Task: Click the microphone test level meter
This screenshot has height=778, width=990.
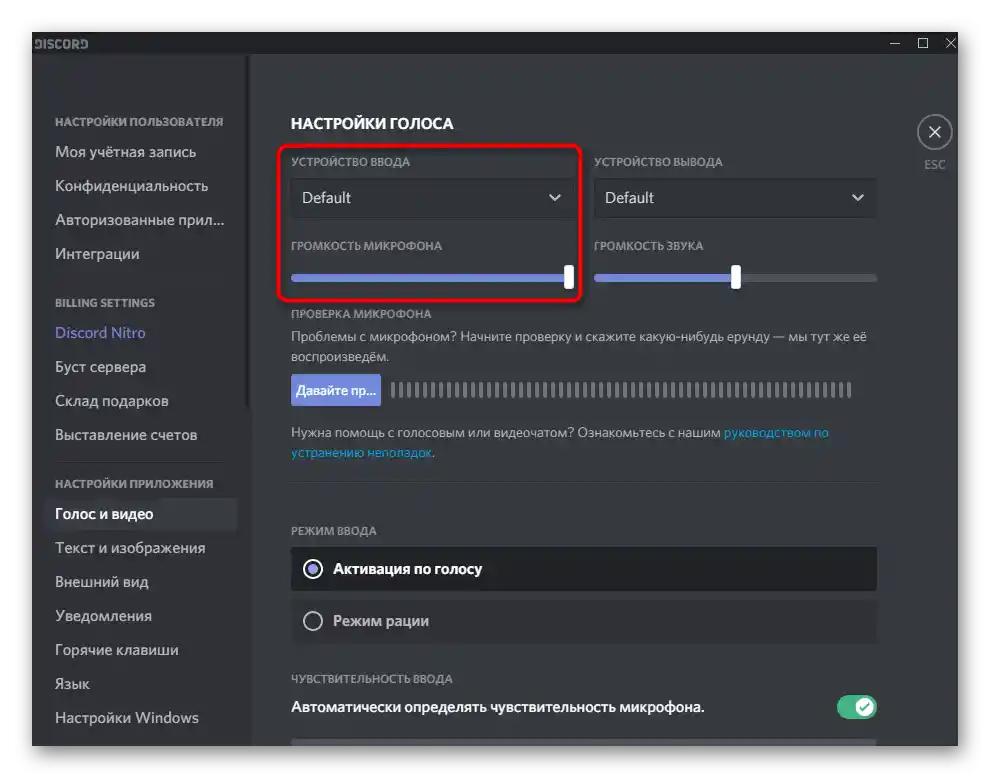Action: pyautogui.click(x=621, y=390)
